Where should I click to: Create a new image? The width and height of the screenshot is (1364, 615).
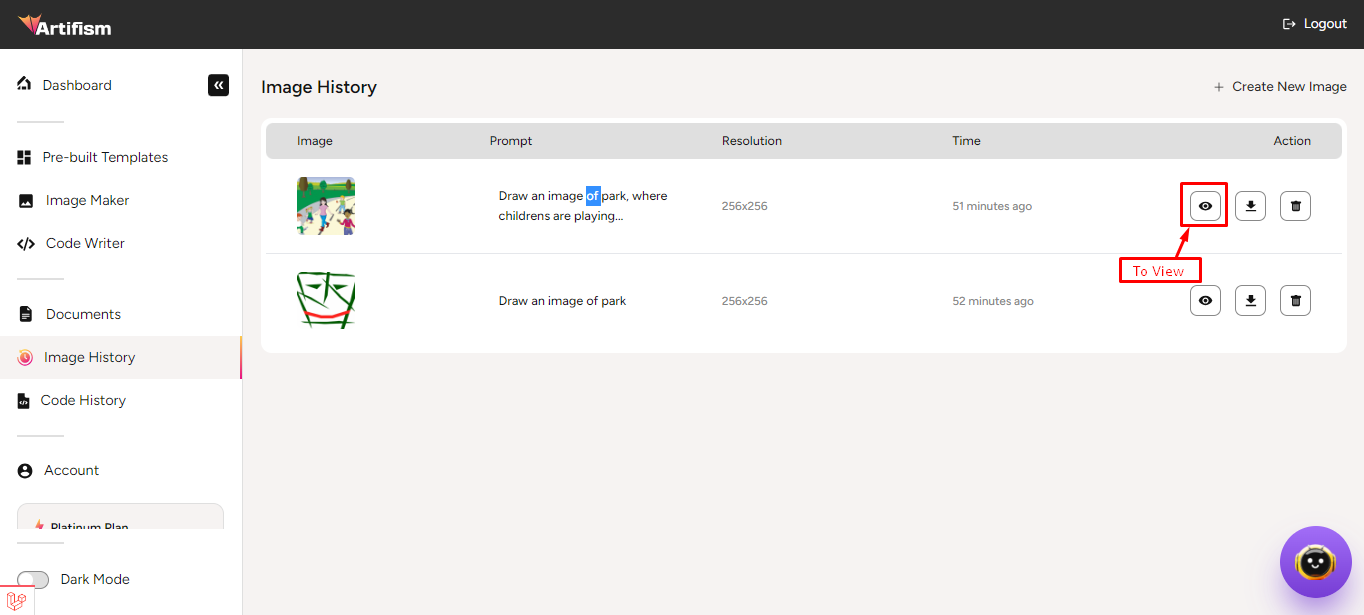(1280, 87)
